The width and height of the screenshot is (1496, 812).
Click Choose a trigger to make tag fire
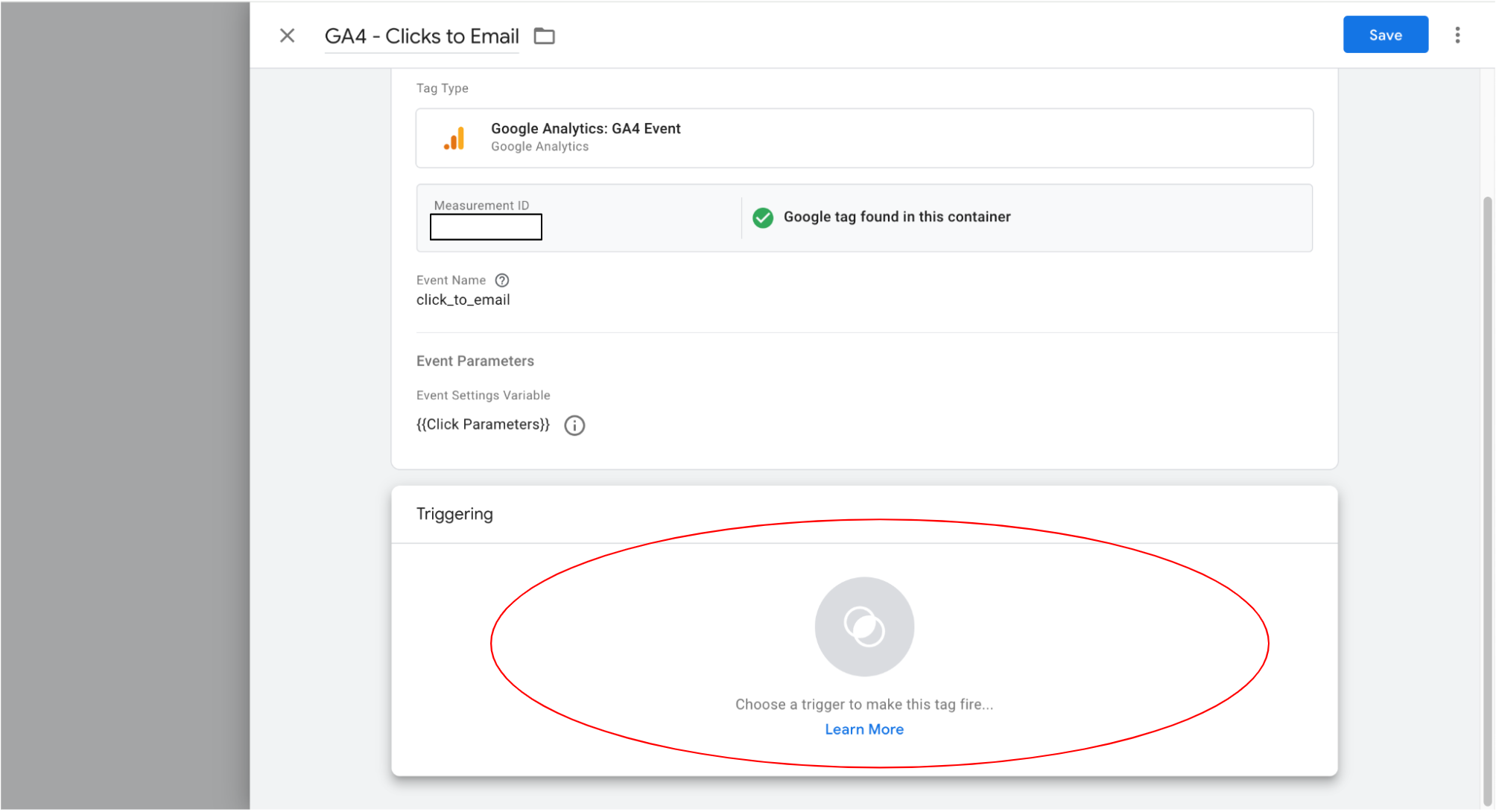pos(864,705)
